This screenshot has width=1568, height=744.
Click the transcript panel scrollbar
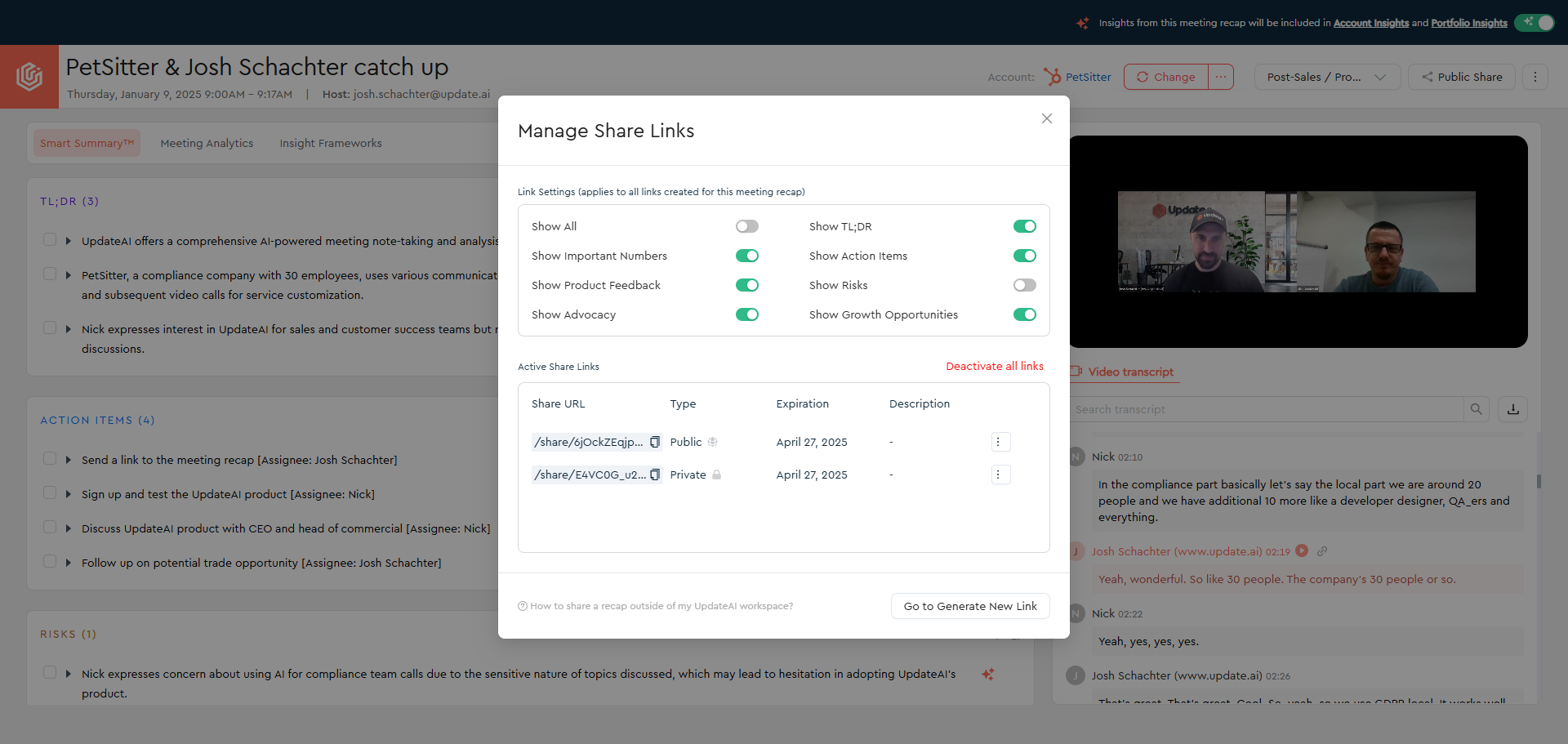(x=1539, y=482)
